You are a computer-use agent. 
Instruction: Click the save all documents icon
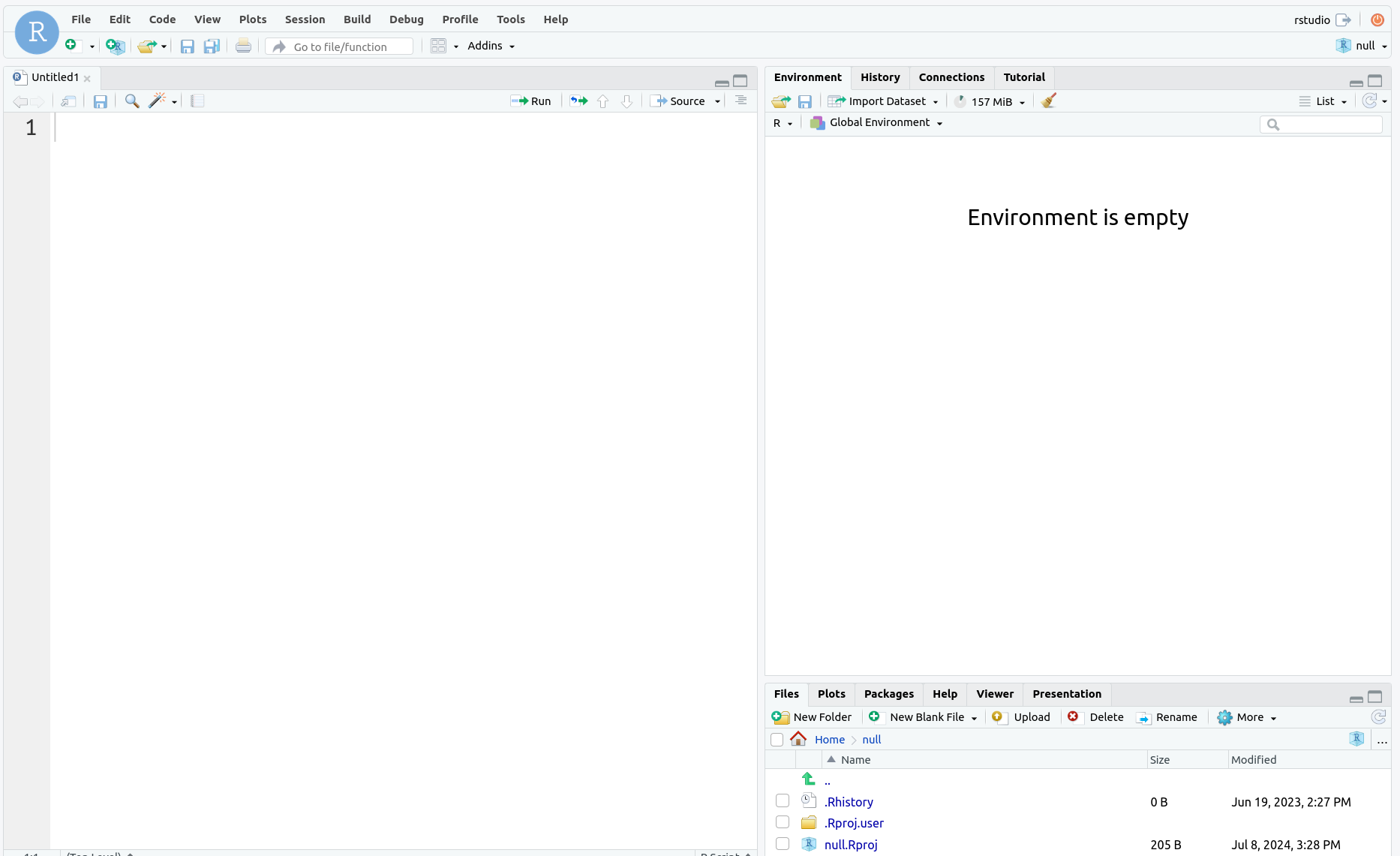click(212, 46)
